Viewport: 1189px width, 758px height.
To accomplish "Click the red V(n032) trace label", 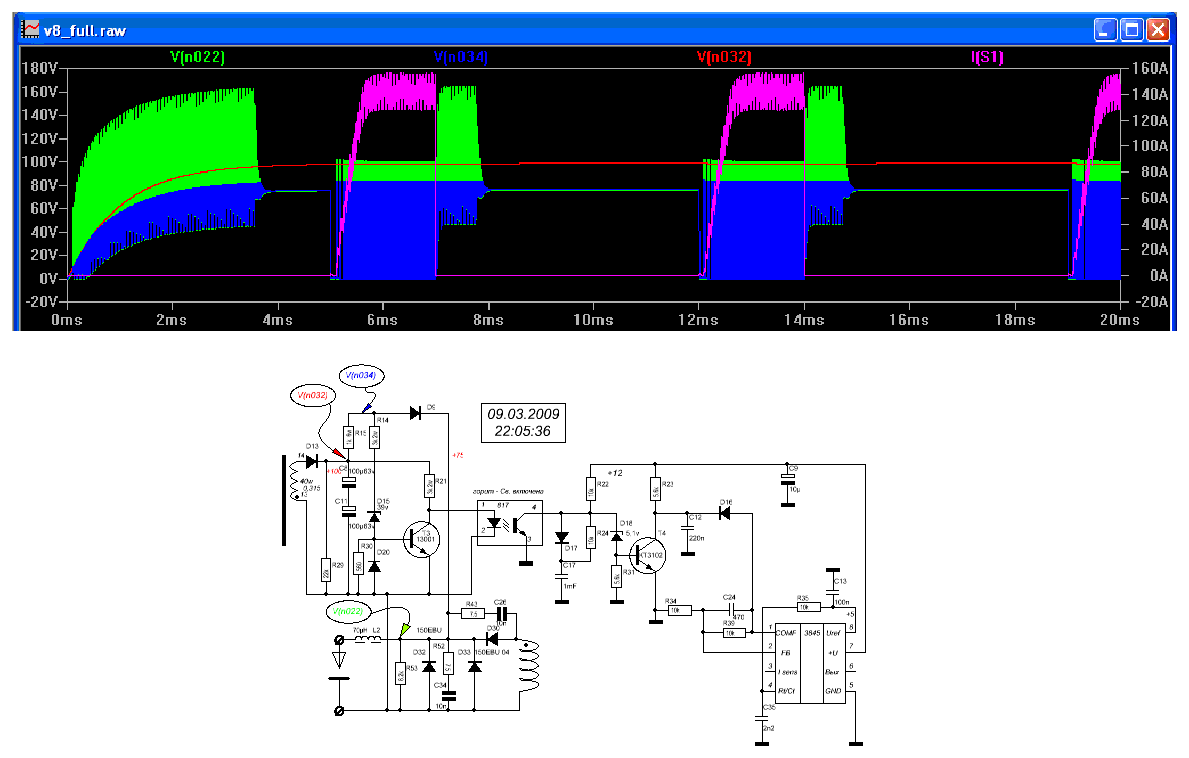I will pos(723,58).
